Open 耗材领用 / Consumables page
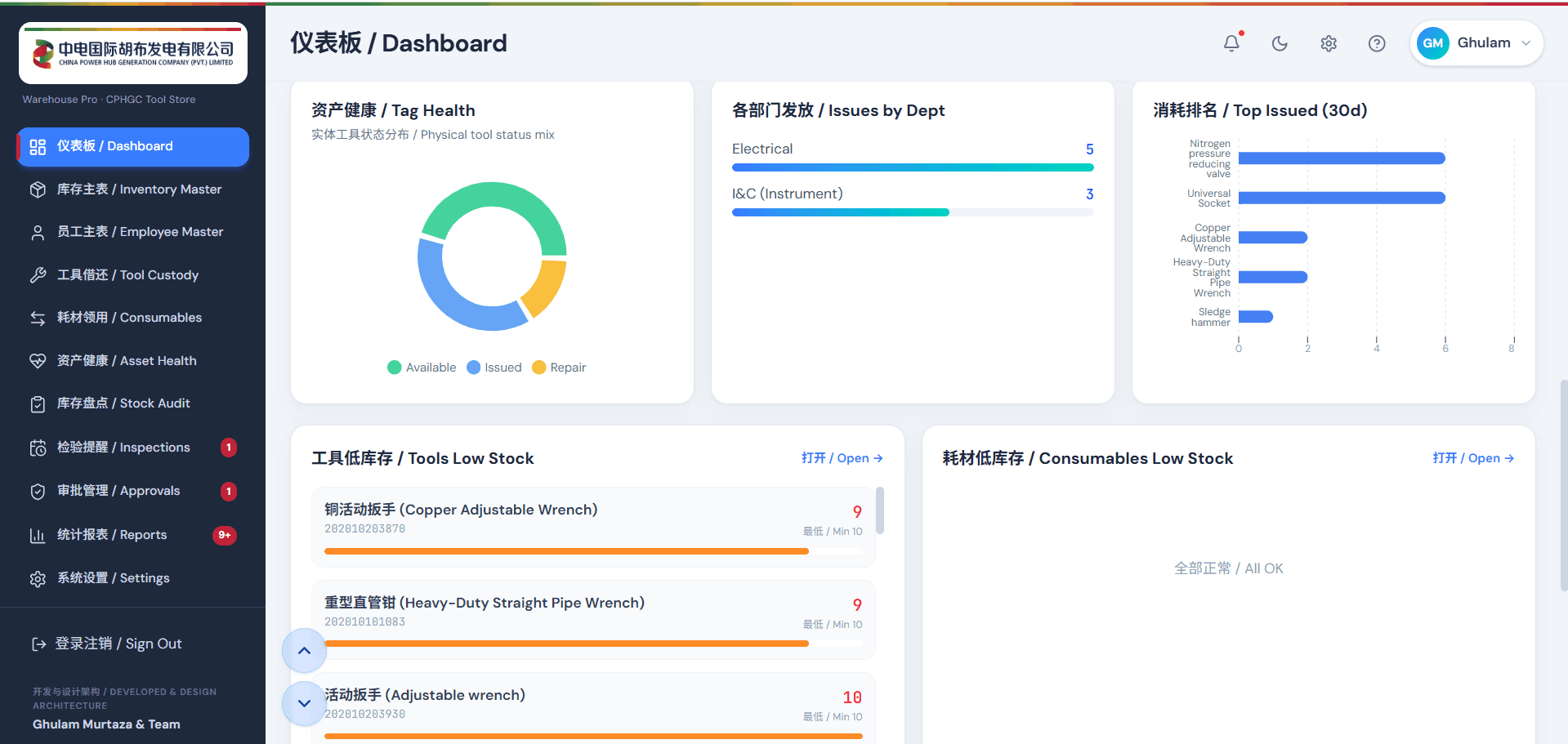The height and width of the screenshot is (744, 1568). 133,318
